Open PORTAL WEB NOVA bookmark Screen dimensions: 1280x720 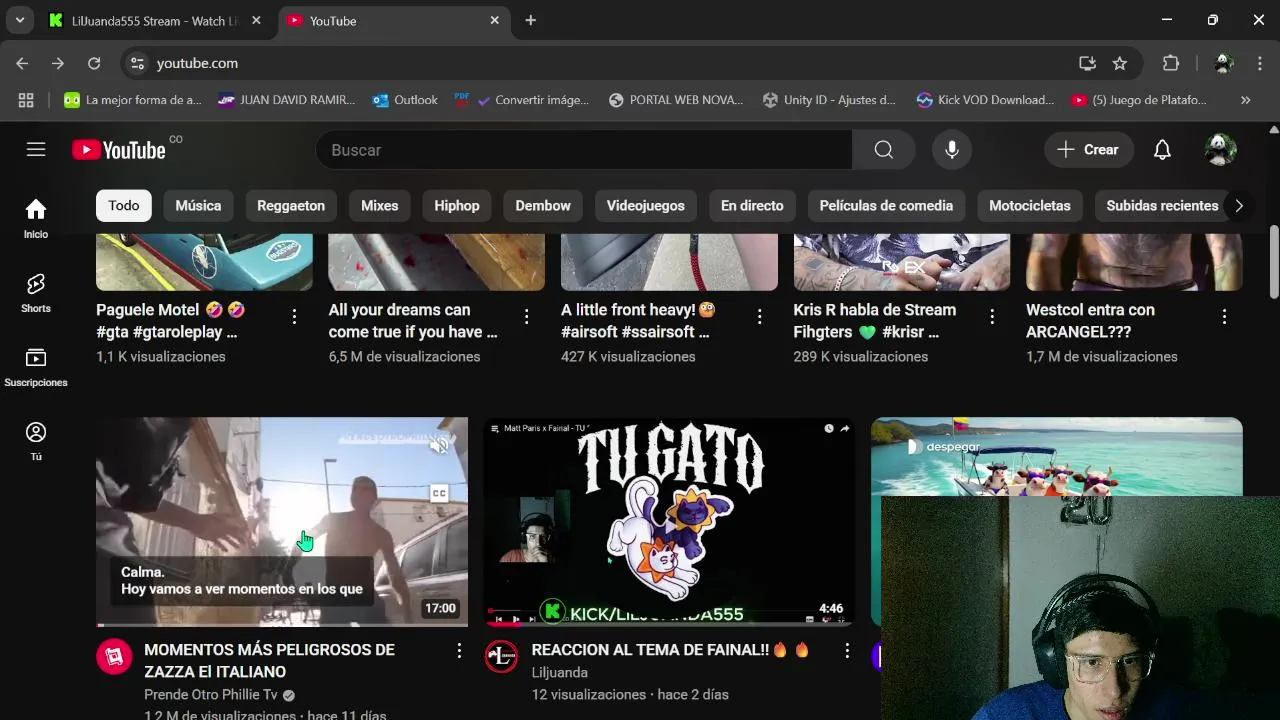676,100
